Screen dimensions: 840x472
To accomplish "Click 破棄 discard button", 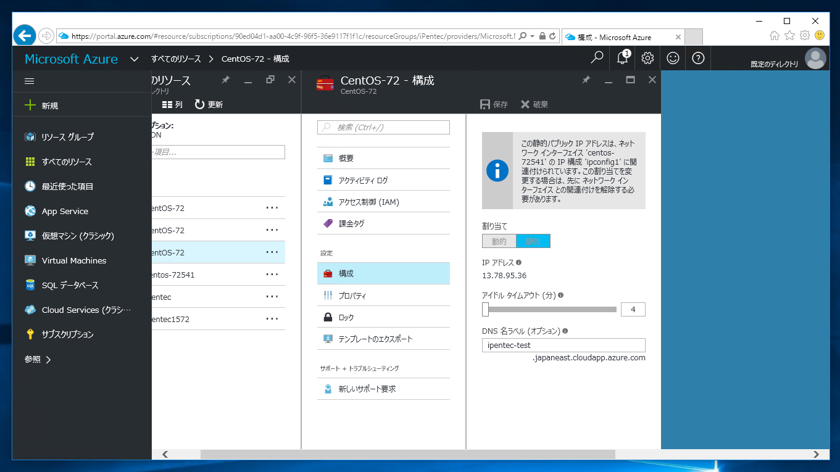I will tap(535, 104).
